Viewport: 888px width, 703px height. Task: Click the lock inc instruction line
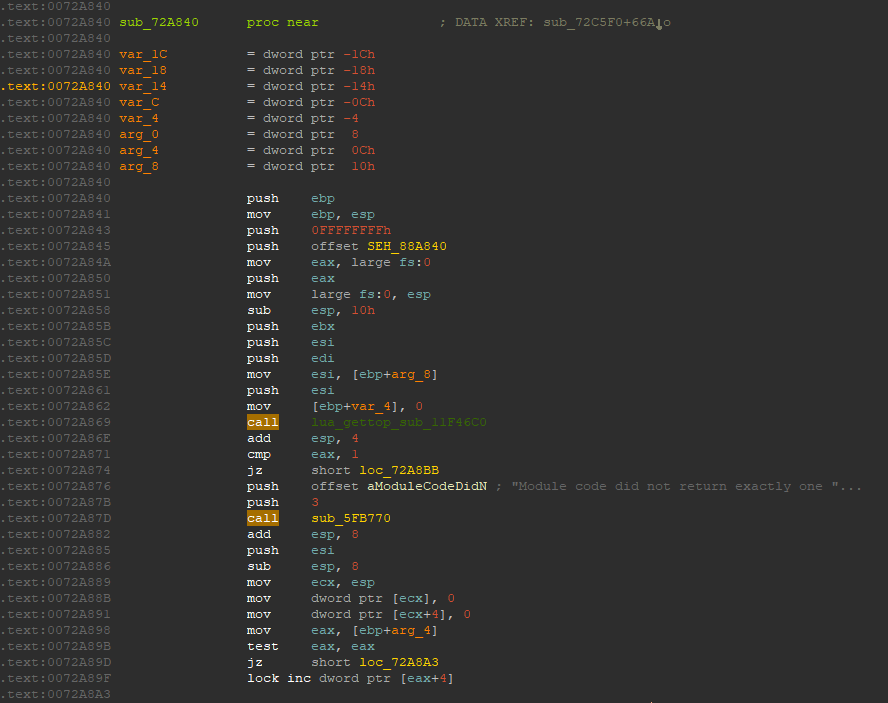coord(350,678)
